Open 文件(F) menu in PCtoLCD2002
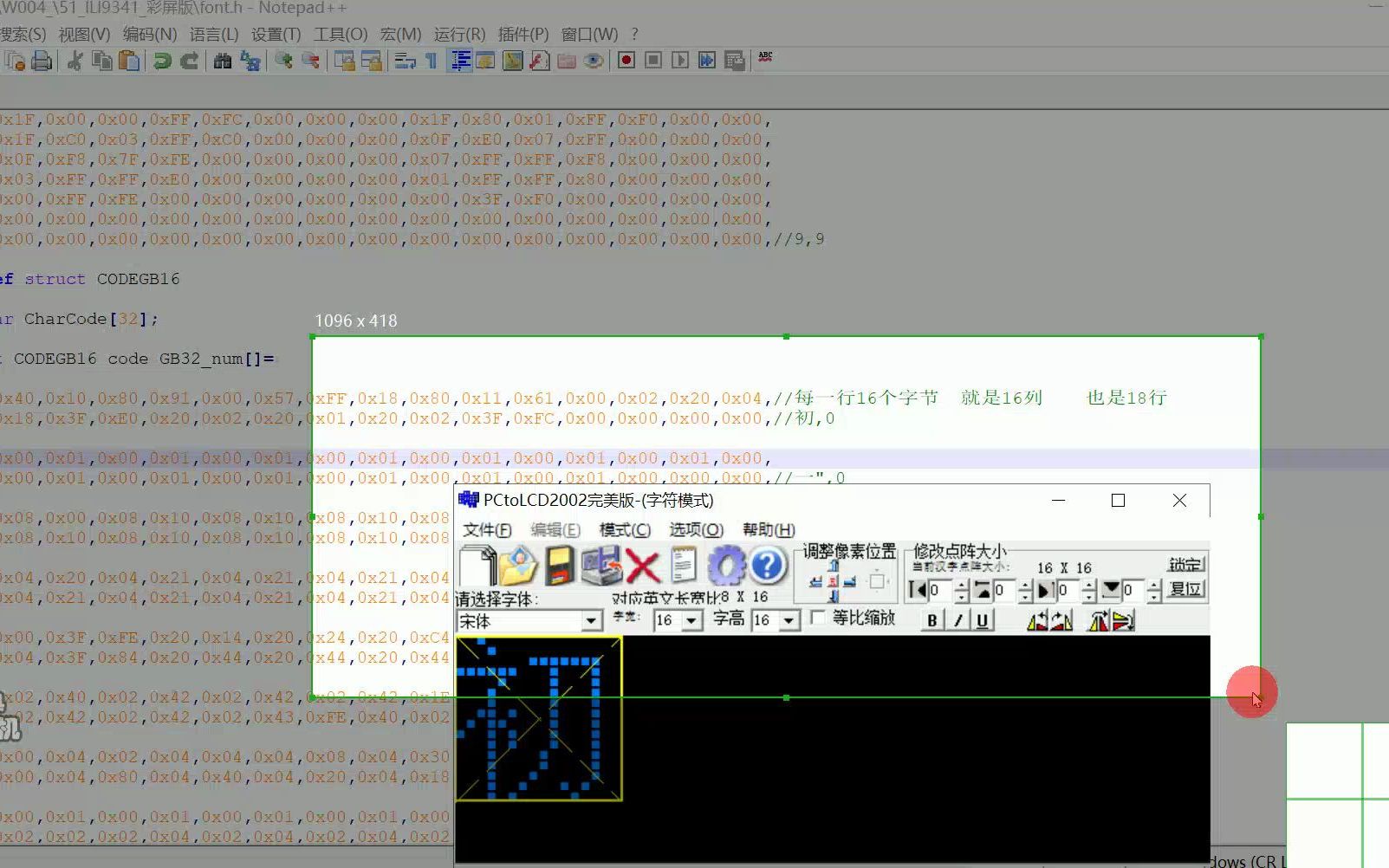This screenshot has width=1389, height=868. click(x=487, y=529)
